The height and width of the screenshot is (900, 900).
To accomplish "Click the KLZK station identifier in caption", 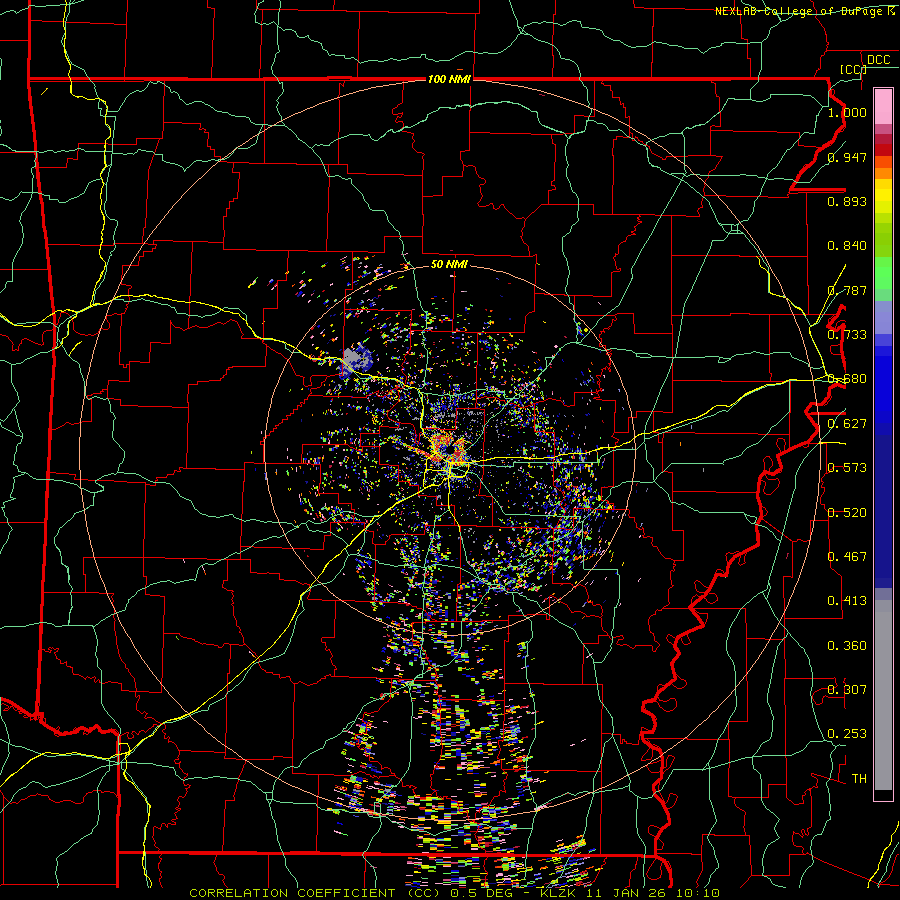I will coord(560,893).
